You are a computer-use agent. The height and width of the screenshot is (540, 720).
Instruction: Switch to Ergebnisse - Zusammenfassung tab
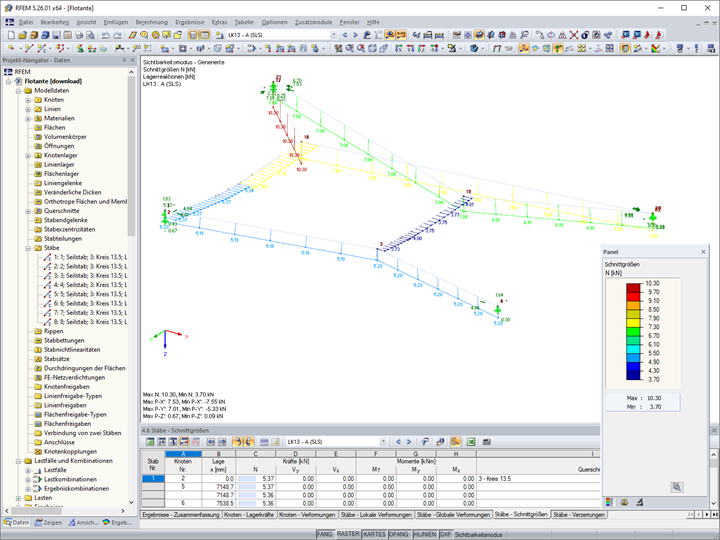(181, 515)
